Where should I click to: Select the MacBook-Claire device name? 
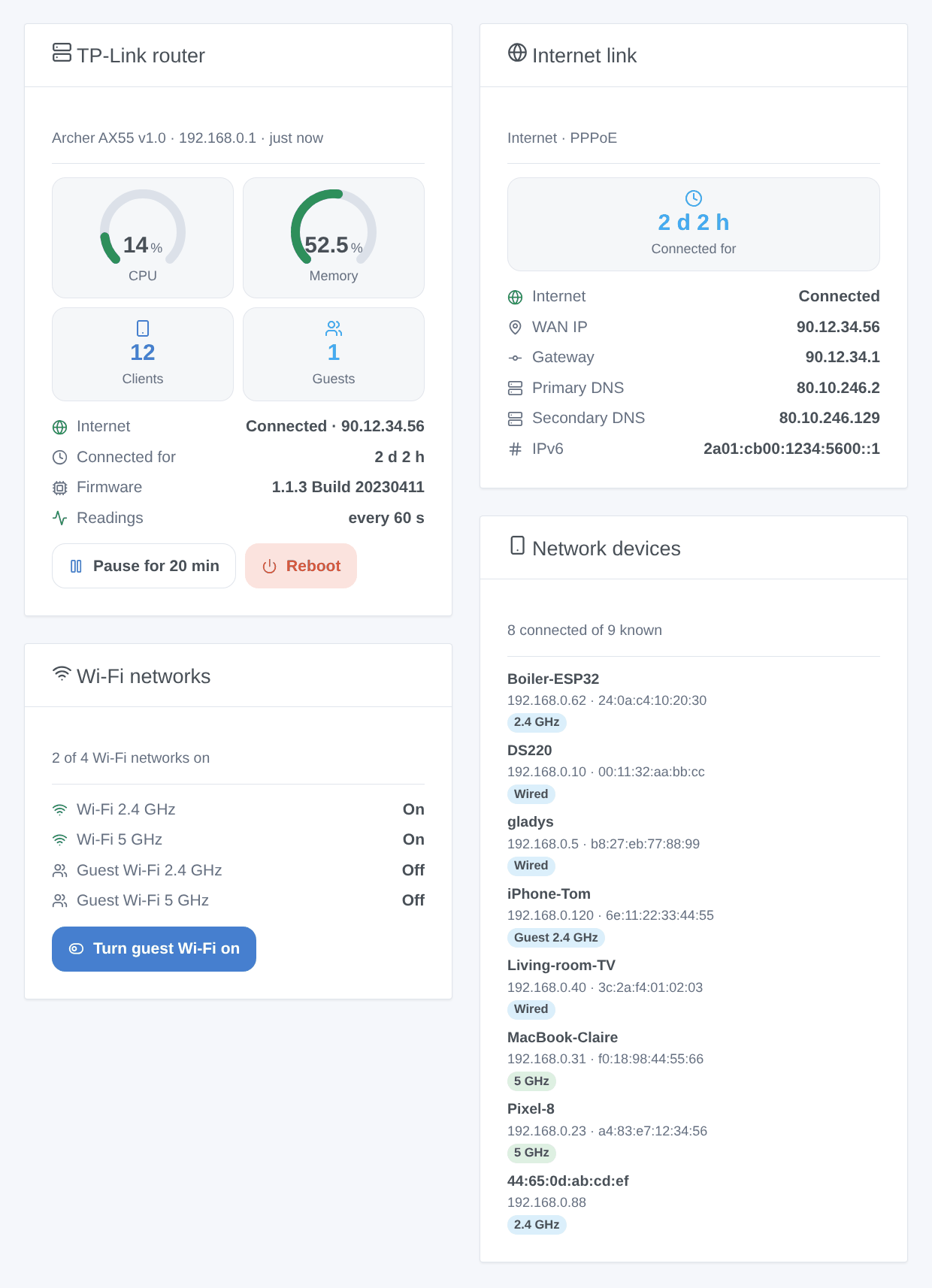click(563, 1037)
